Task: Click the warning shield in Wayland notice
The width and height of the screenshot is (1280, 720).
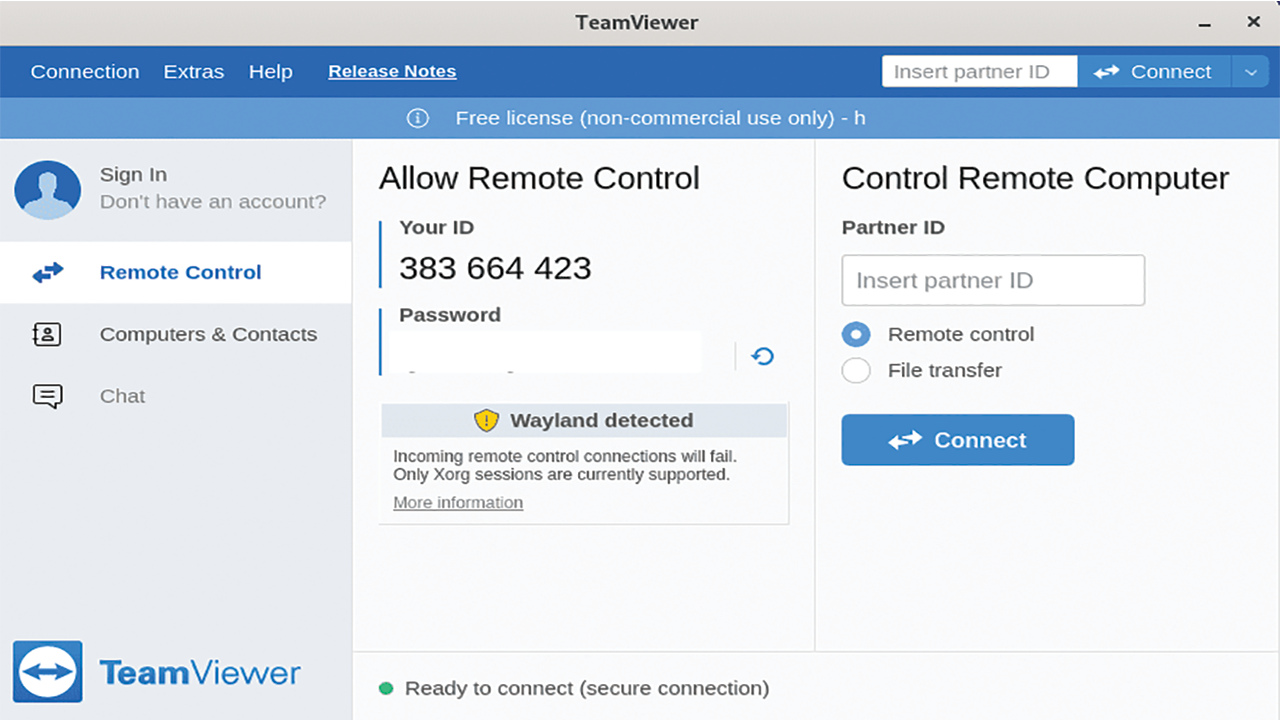Action: 486,420
